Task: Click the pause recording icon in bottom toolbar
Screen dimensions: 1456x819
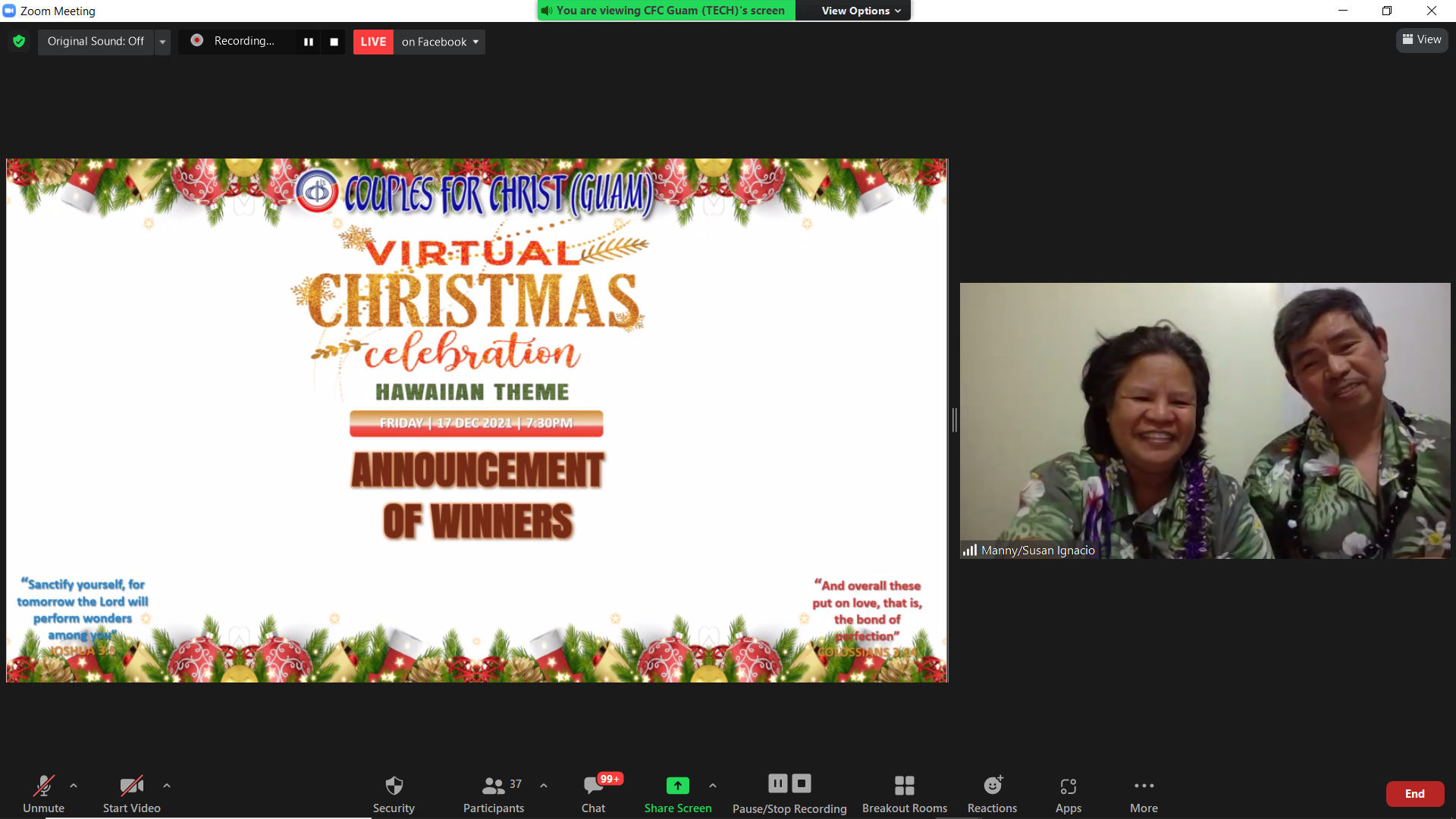Action: (x=778, y=783)
